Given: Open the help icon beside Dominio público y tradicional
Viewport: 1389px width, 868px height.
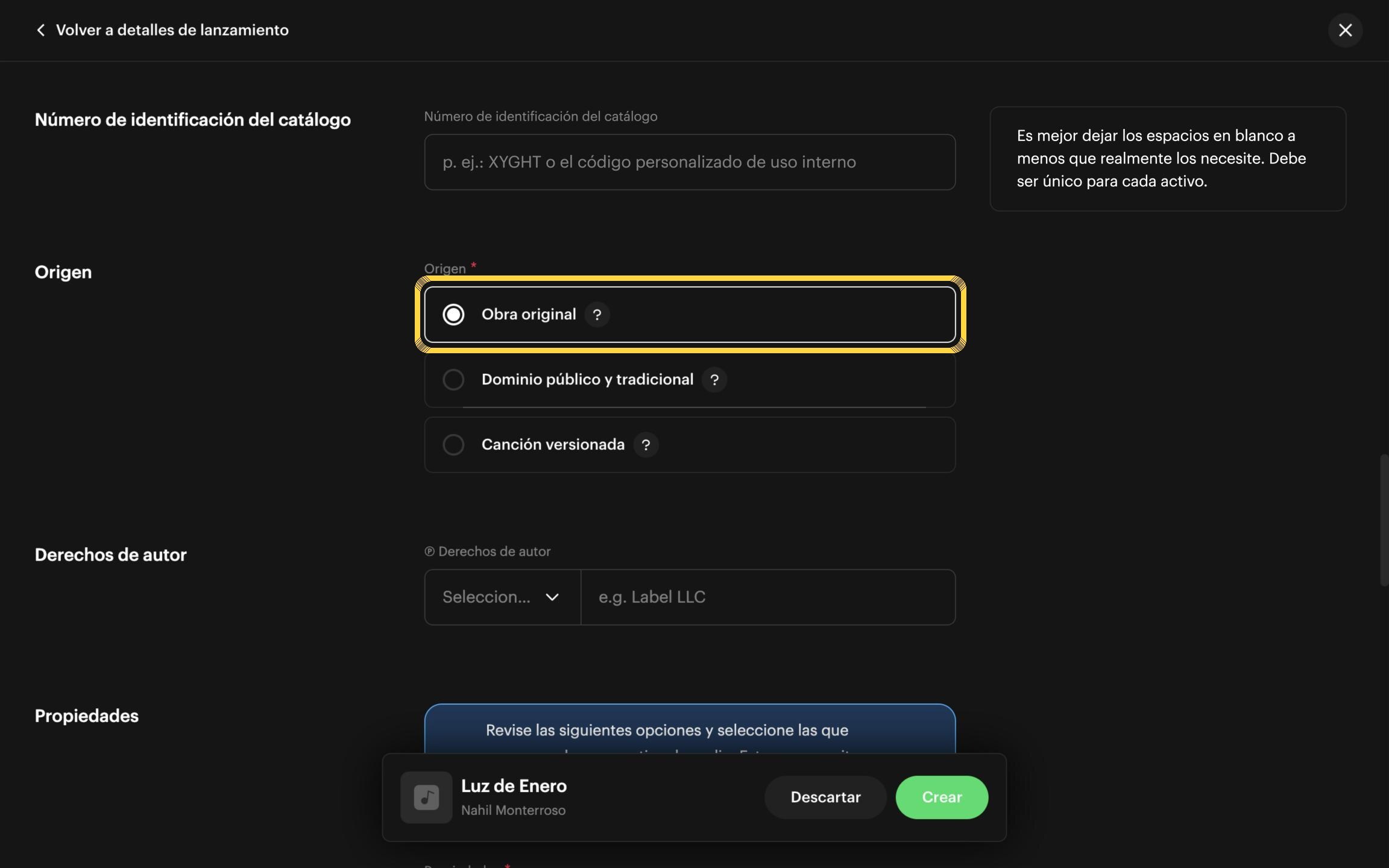Looking at the screenshot, I should [x=714, y=380].
